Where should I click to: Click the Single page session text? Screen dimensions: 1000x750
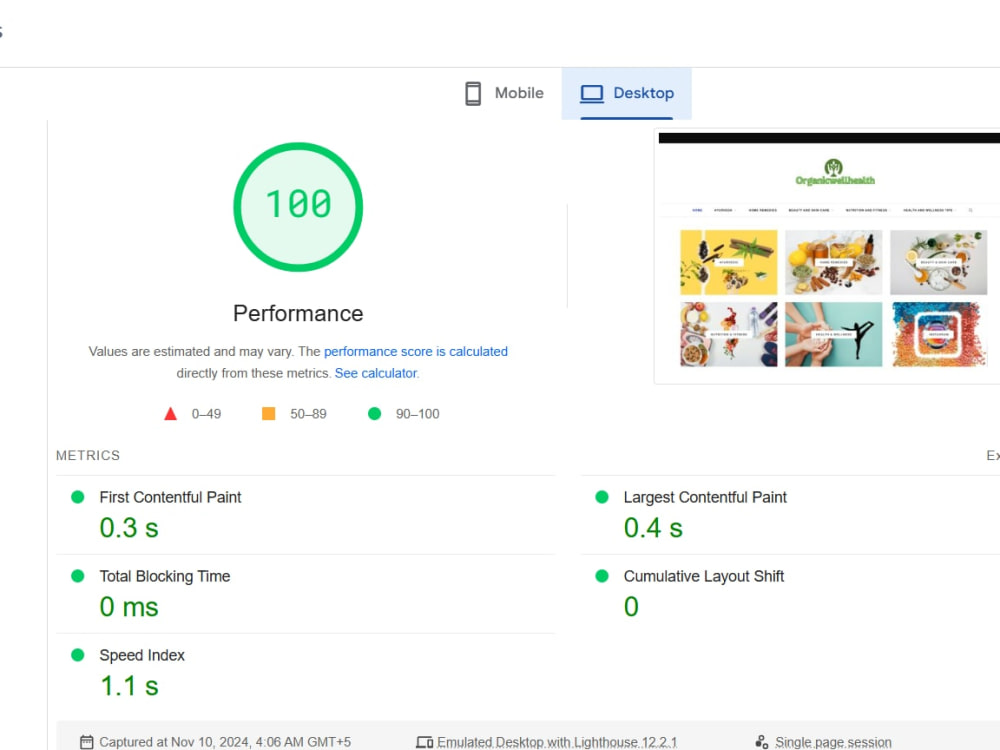pyautogui.click(x=833, y=742)
